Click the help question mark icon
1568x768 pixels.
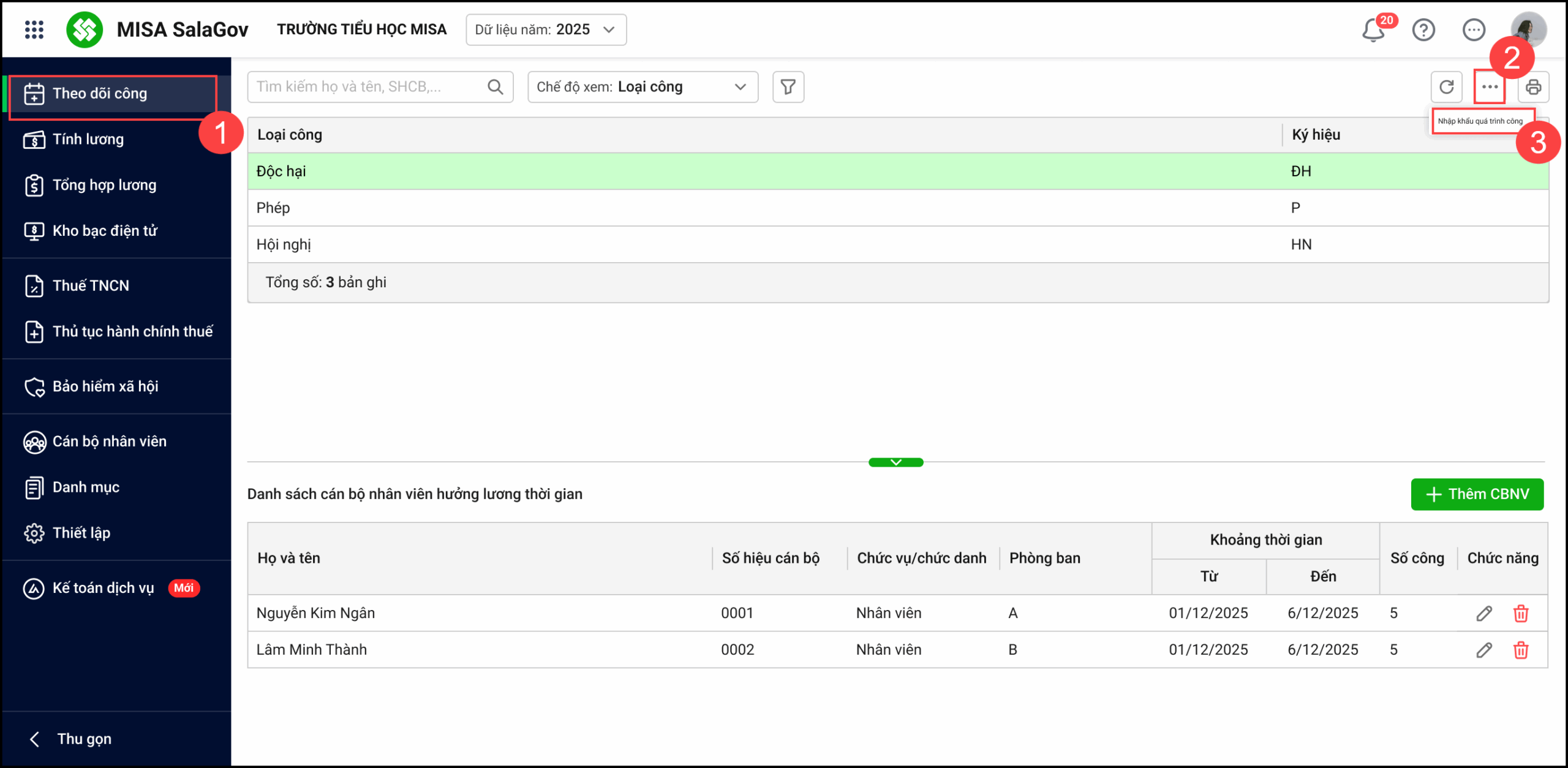point(1423,29)
